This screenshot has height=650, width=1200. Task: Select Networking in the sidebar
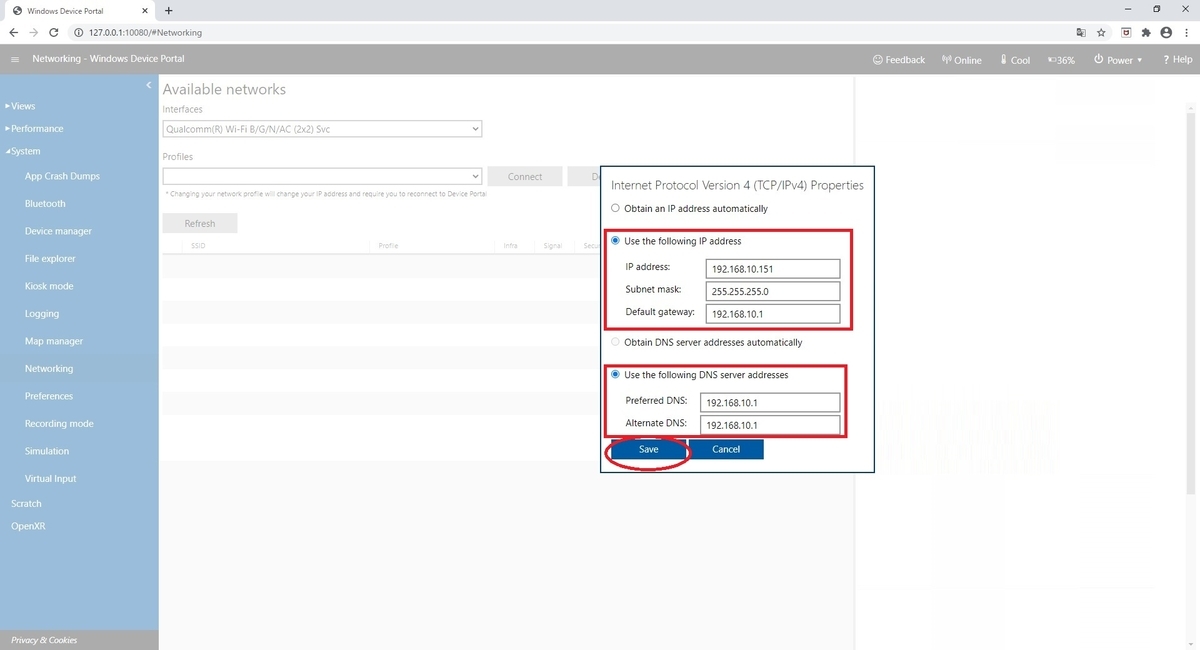pos(49,369)
